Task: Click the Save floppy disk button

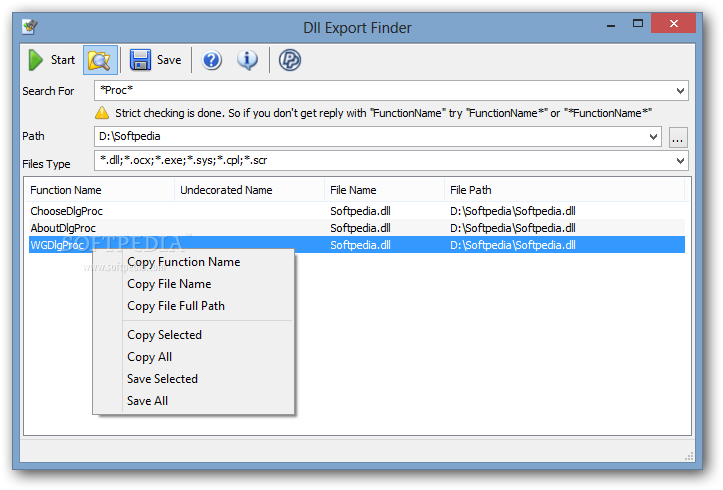Action: 155,60
